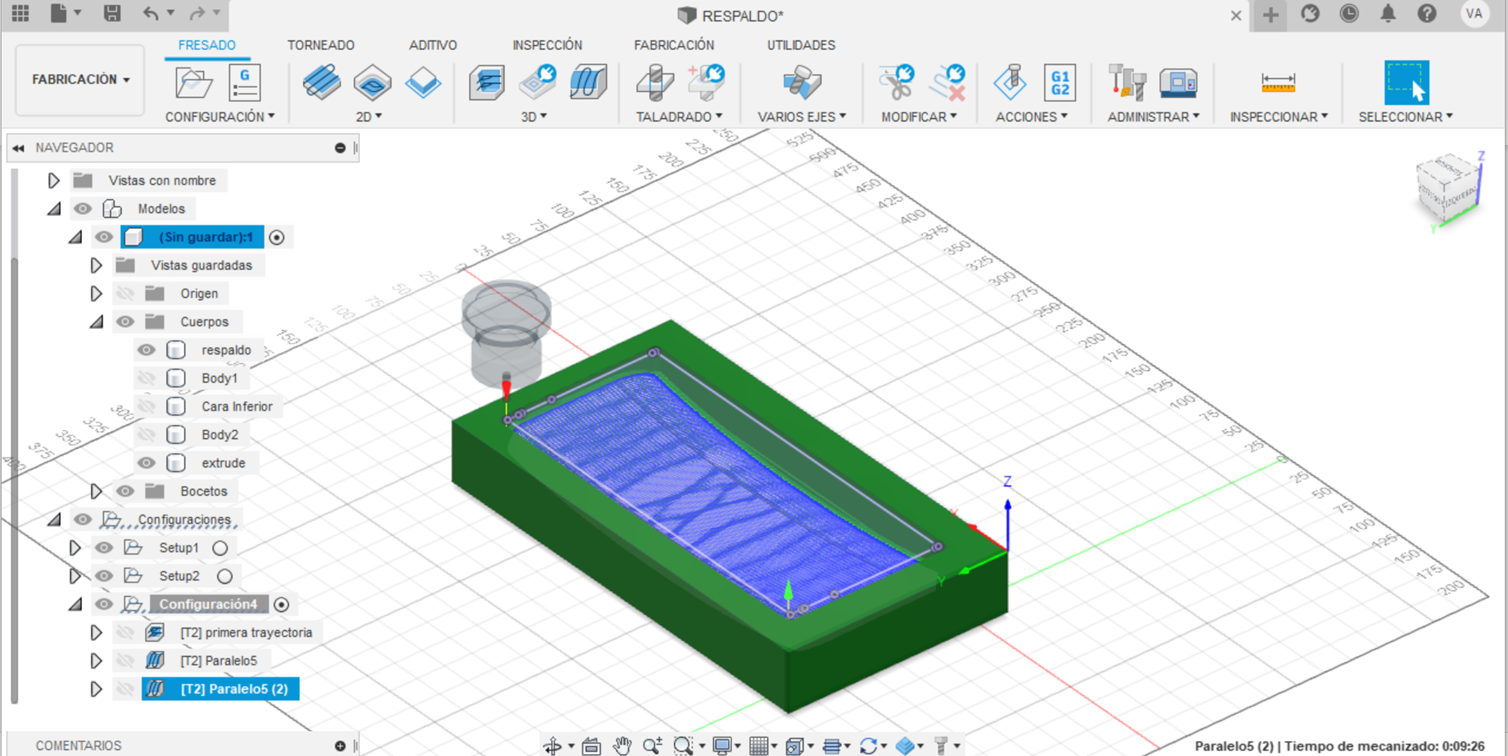1508x756 pixels.
Task: Redo the last undone action
Action: click(197, 14)
